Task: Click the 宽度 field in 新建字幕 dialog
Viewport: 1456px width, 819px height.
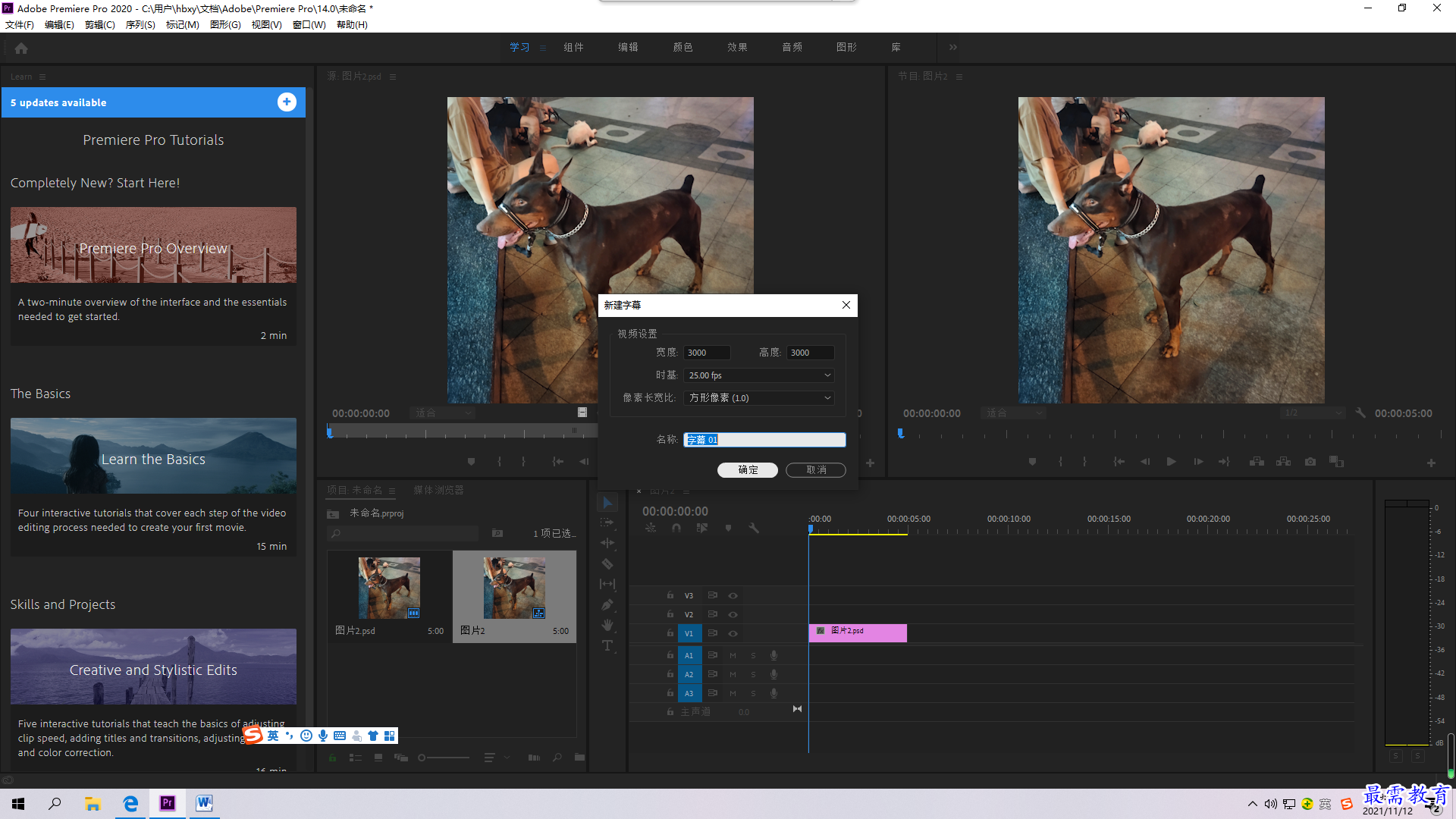Action: 708,353
